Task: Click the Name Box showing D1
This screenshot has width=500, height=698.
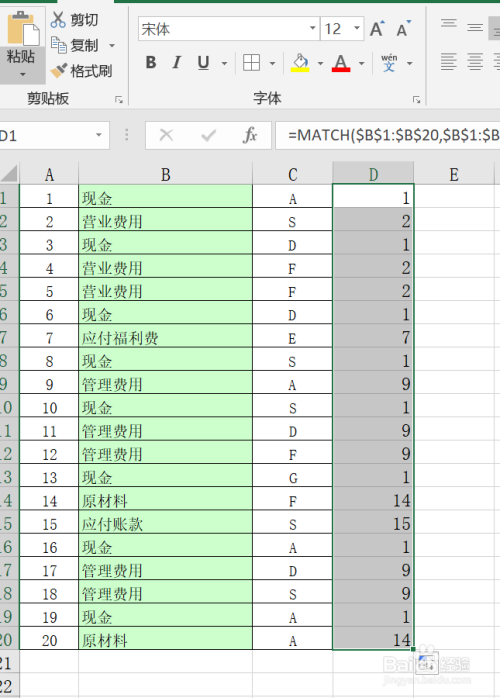Action: point(45,135)
